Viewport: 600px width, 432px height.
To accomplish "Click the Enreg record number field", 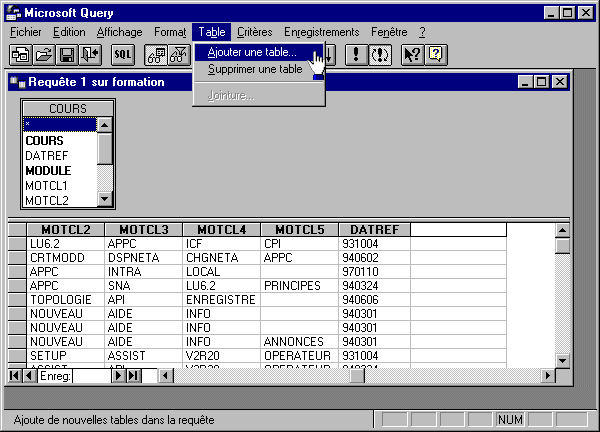I will [x=92, y=376].
